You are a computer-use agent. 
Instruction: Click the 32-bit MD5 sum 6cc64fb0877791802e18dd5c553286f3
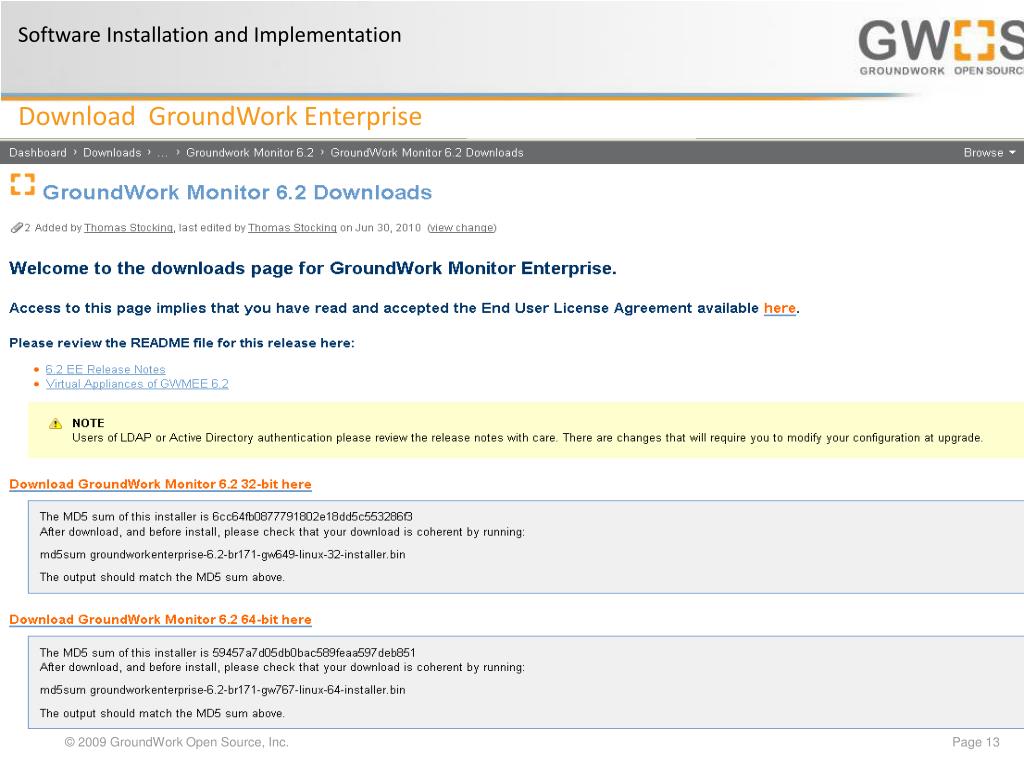click(x=312, y=516)
